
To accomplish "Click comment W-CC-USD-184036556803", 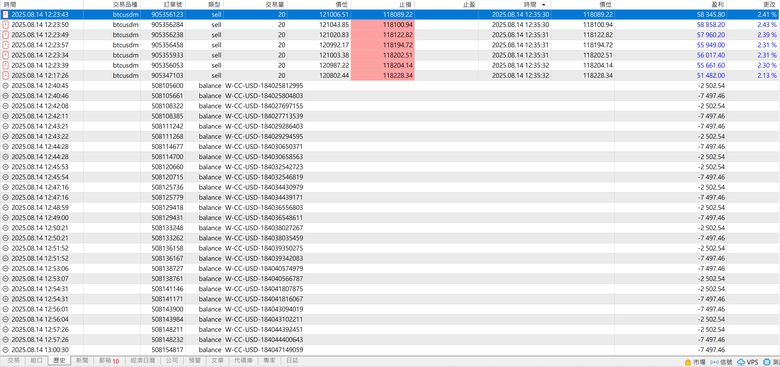I will pos(264,208).
